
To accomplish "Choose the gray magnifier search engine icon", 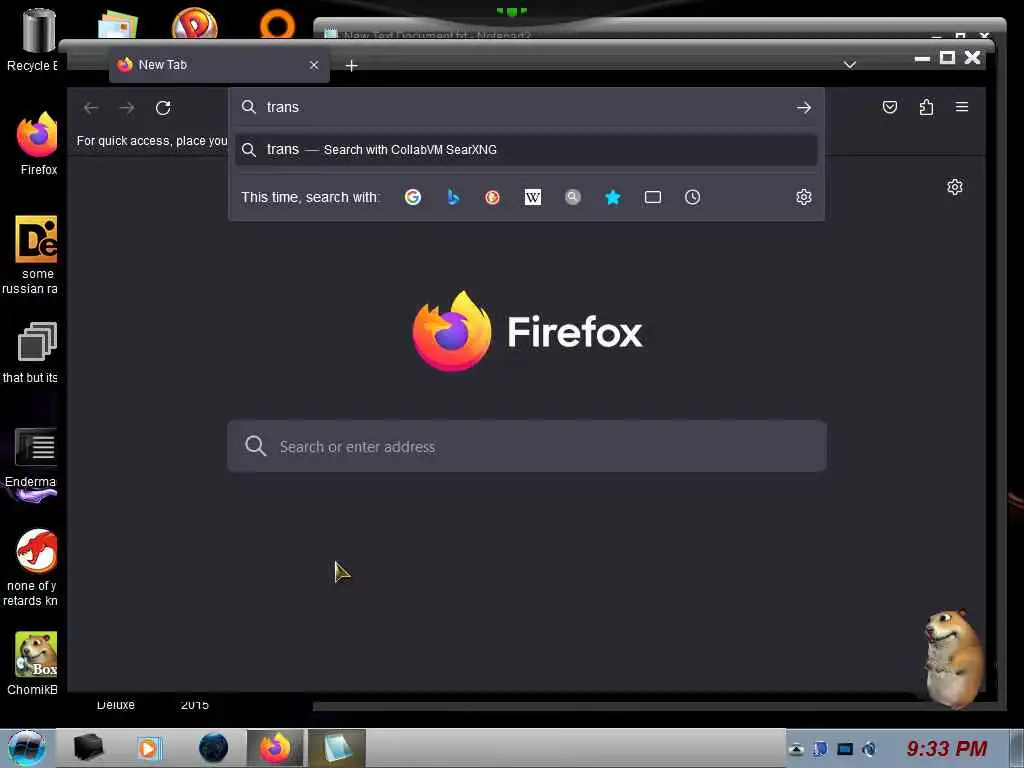I will pos(573,197).
